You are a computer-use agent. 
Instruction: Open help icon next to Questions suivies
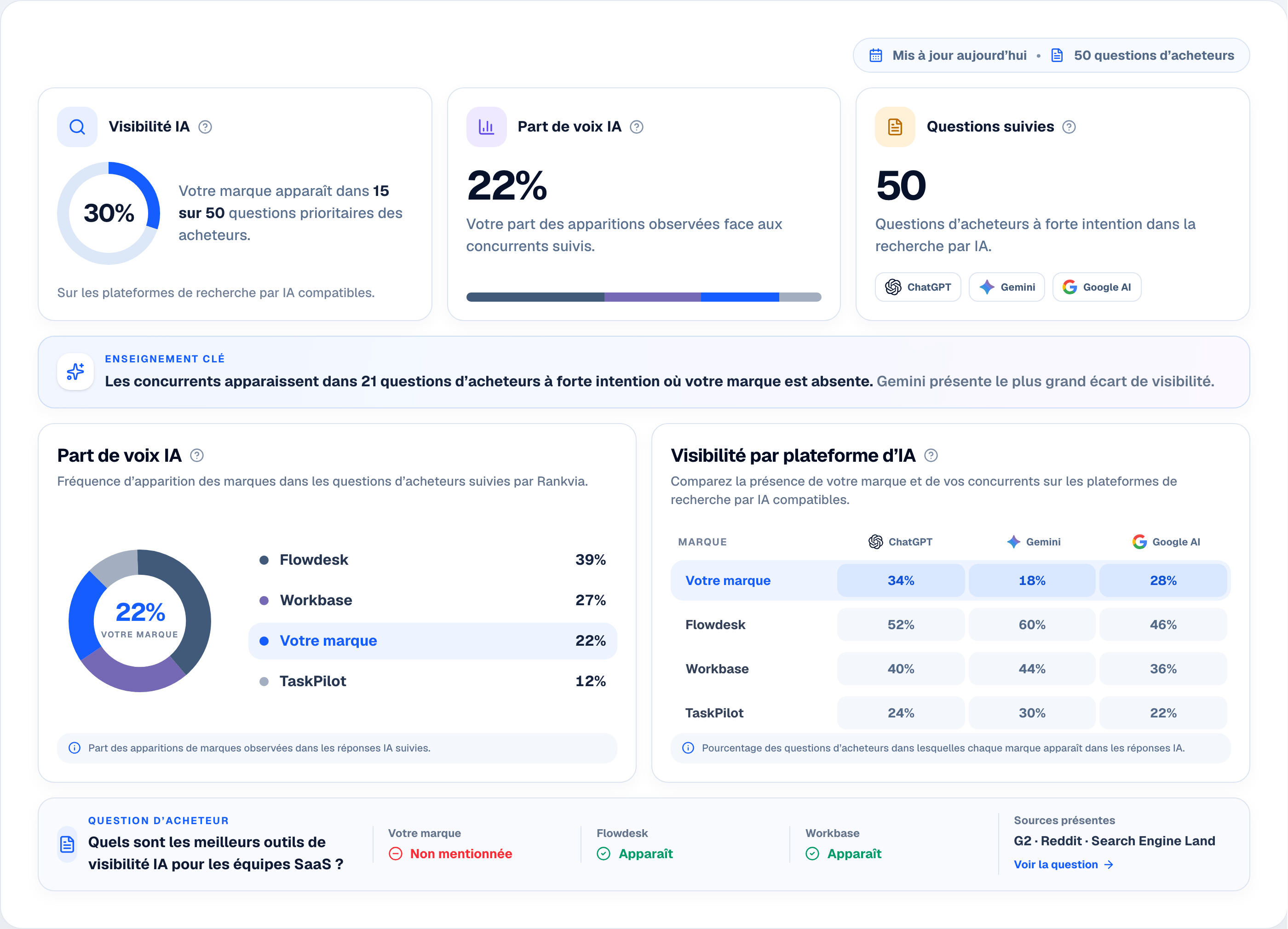1069,127
